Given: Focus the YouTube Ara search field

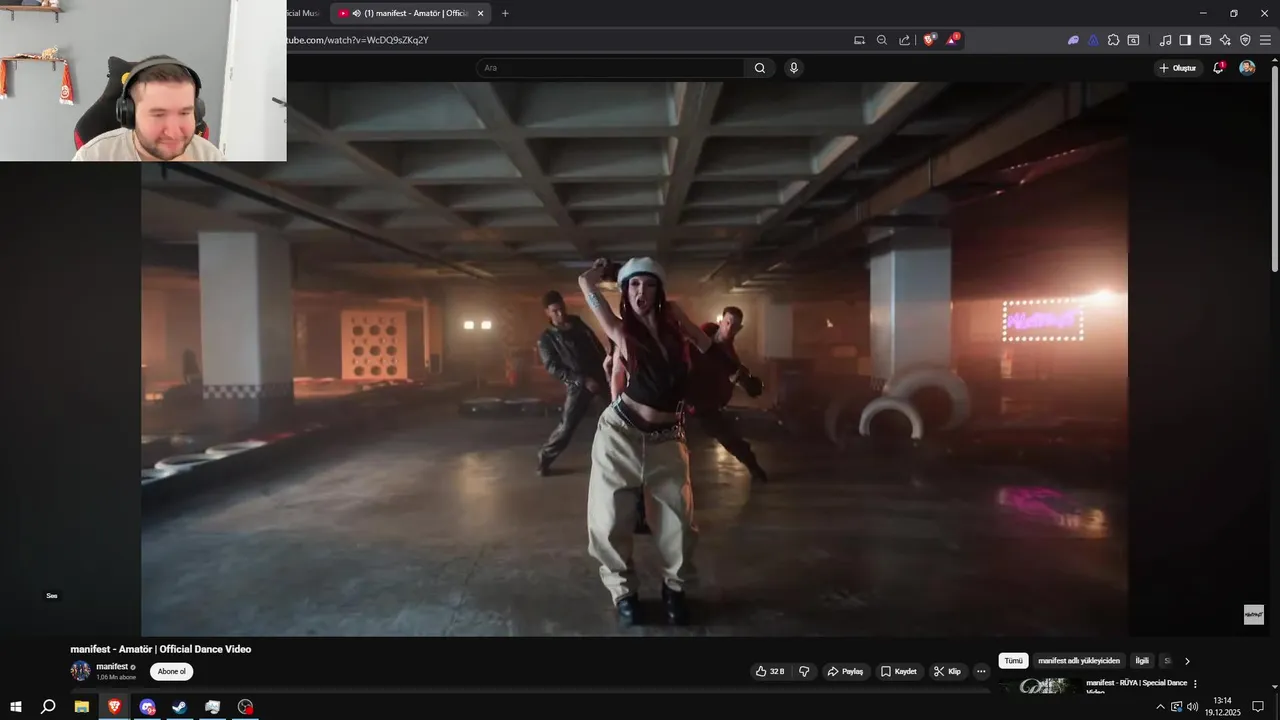Looking at the screenshot, I should (610, 68).
